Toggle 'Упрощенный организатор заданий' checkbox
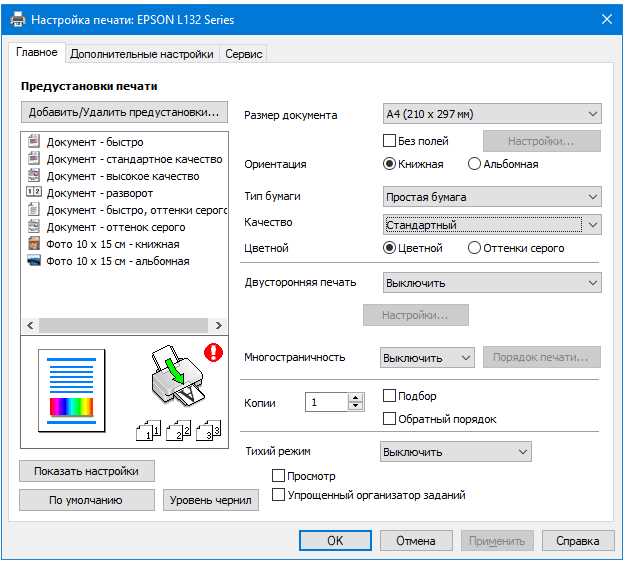The image size is (626, 565). 278,495
